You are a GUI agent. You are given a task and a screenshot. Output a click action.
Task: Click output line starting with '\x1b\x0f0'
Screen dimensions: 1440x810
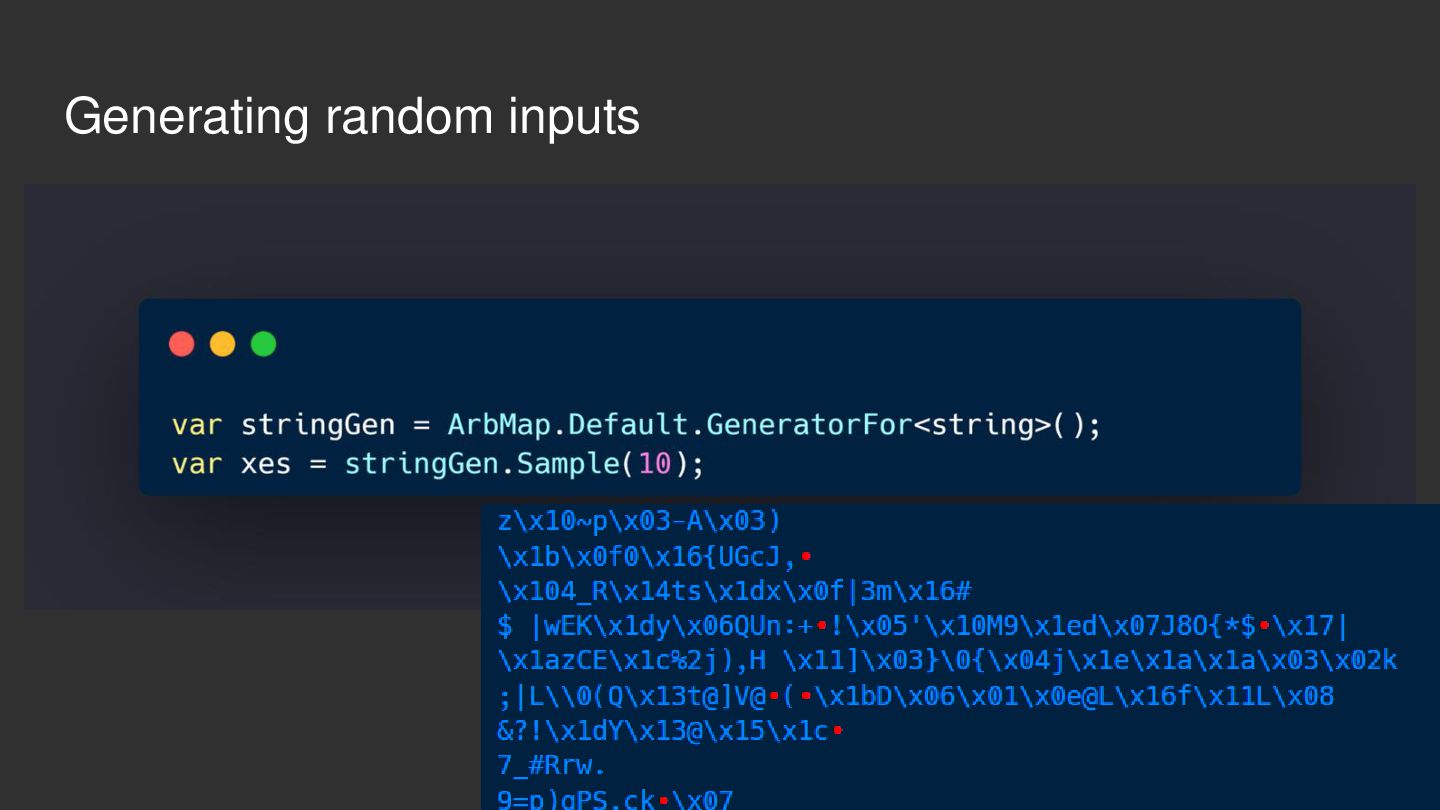coord(653,556)
